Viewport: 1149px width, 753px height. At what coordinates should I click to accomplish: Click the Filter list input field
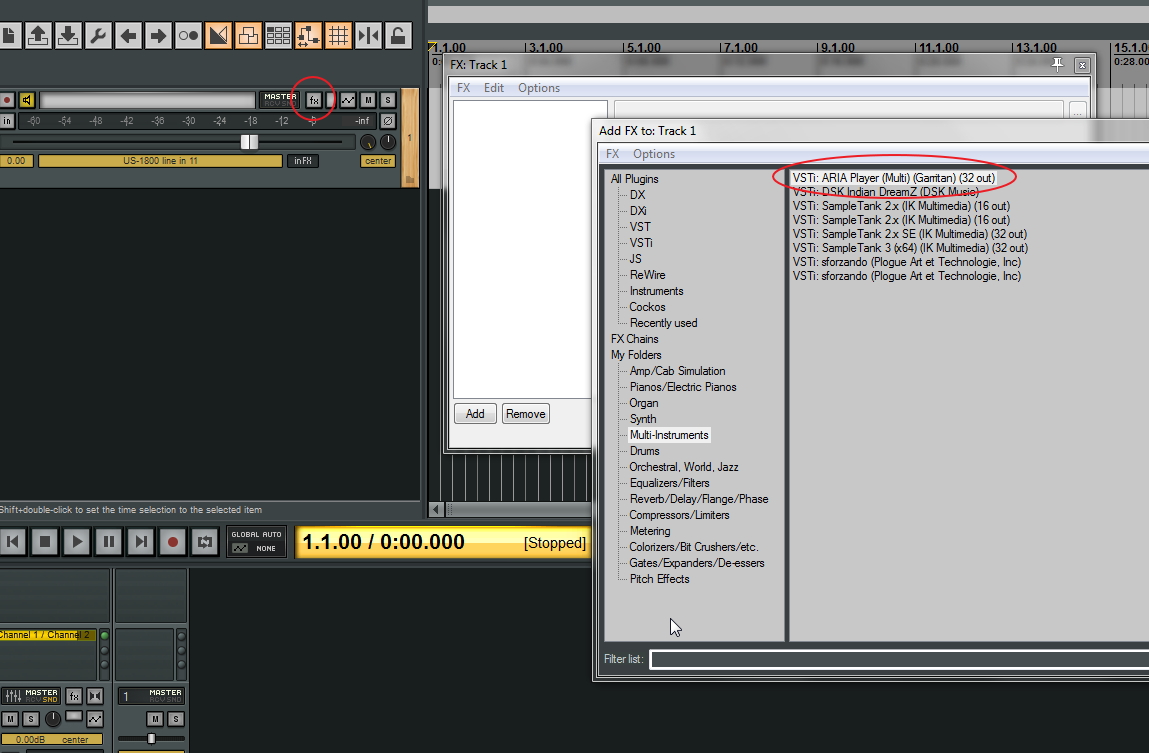click(x=899, y=659)
